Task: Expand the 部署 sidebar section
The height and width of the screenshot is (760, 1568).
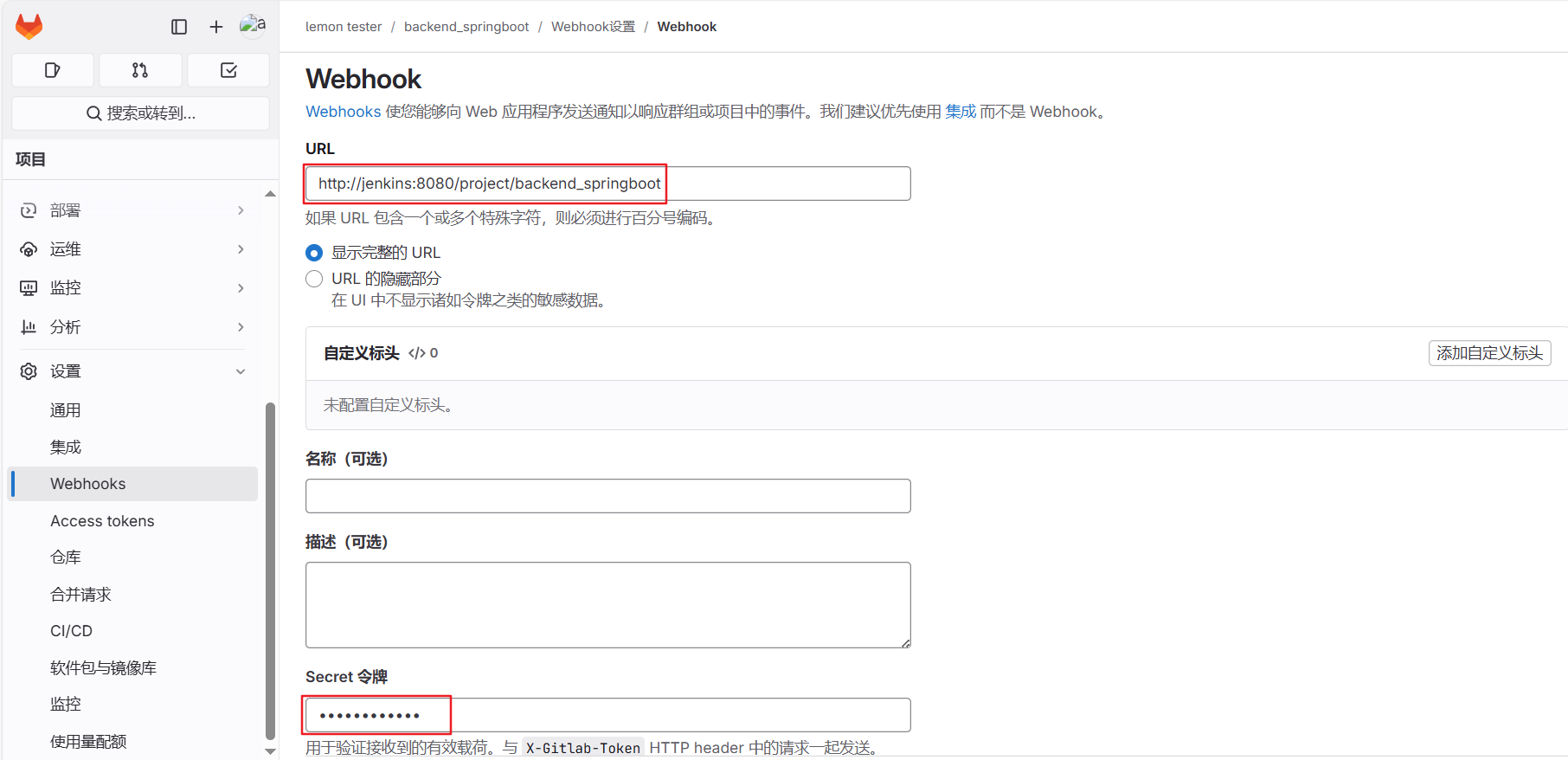Action: [x=132, y=210]
